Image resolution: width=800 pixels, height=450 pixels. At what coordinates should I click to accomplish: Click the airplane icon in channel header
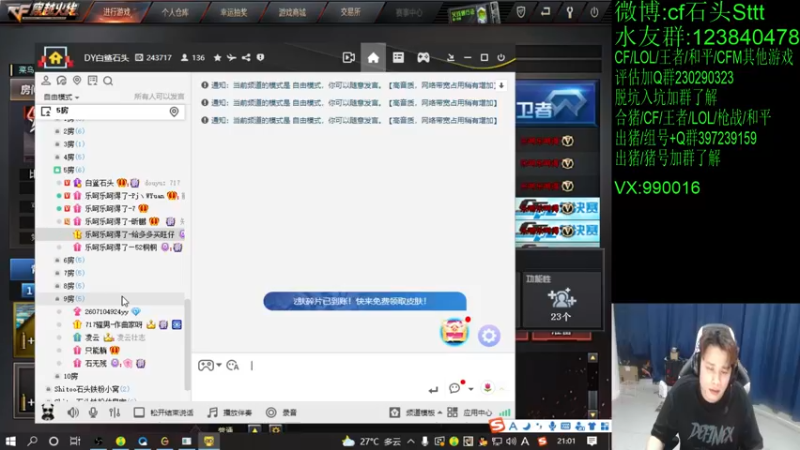tap(232, 58)
